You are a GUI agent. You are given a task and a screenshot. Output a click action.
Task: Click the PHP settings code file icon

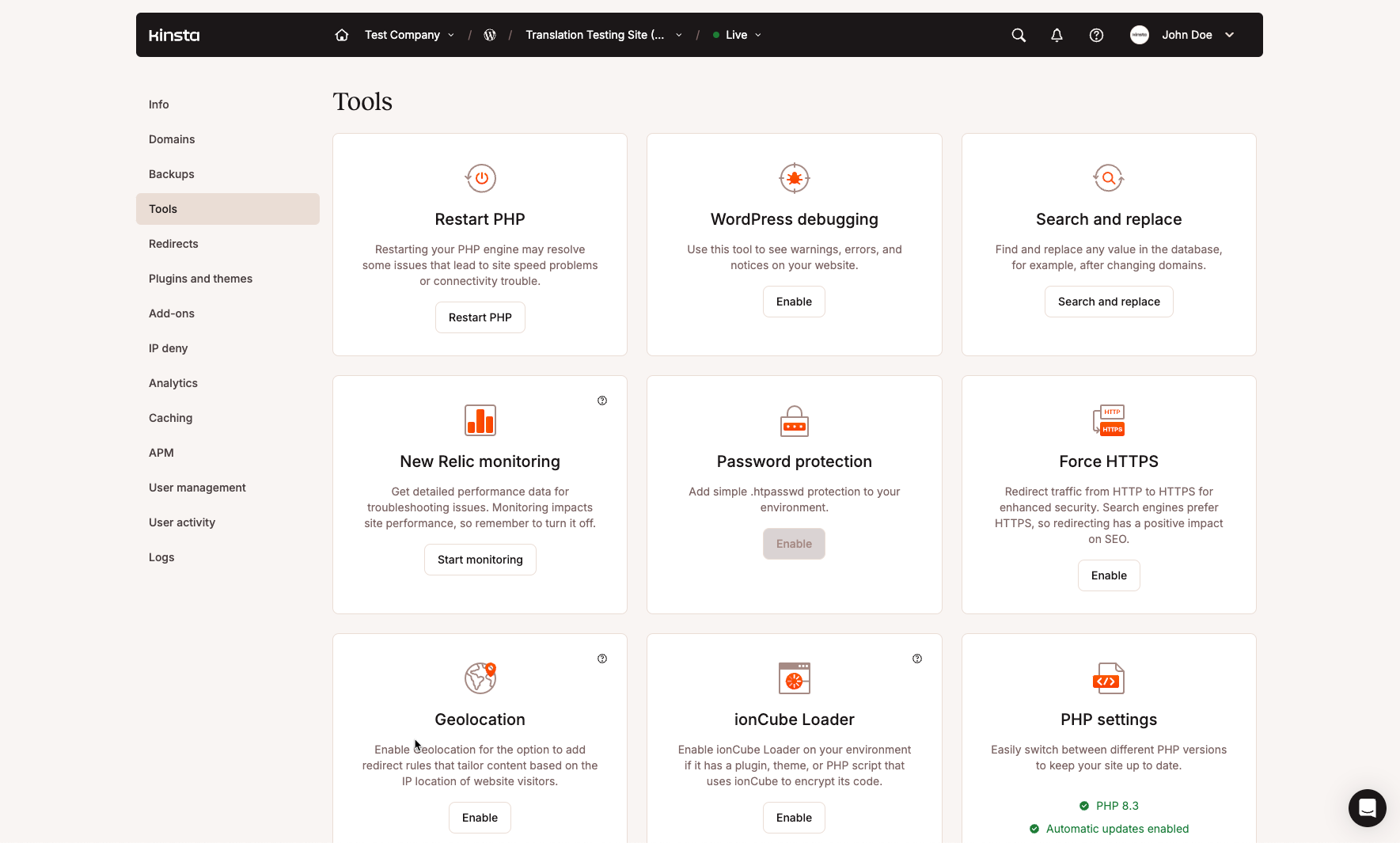coord(1109,678)
